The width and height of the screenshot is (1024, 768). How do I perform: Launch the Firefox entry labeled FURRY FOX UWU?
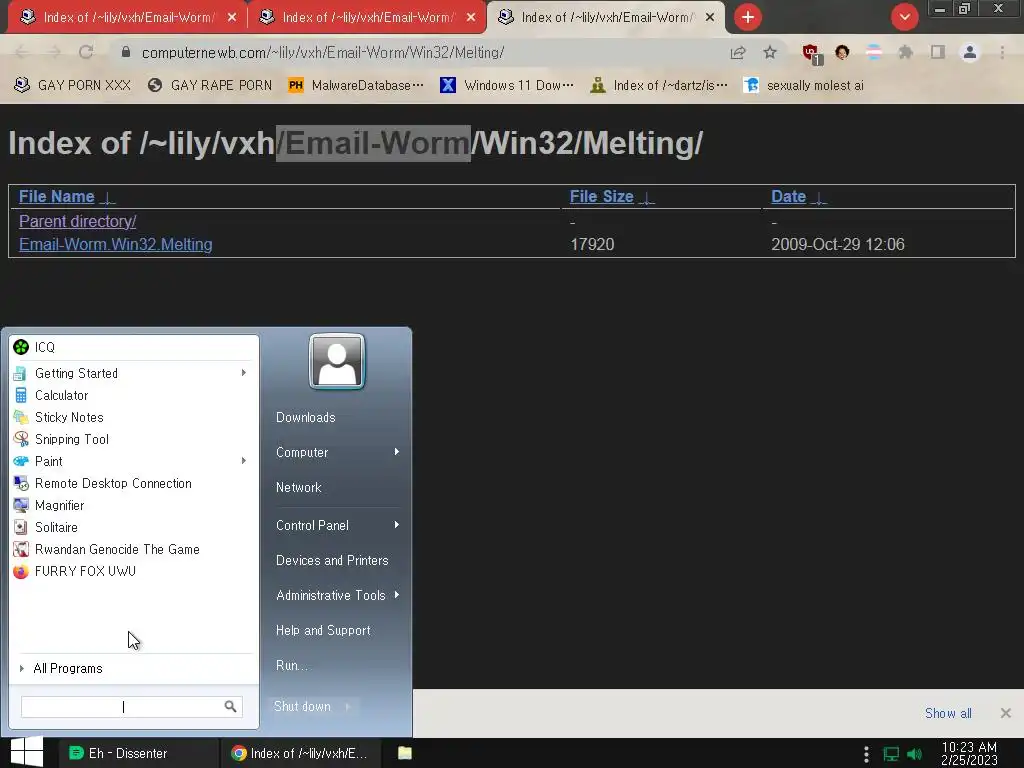tap(134, 571)
